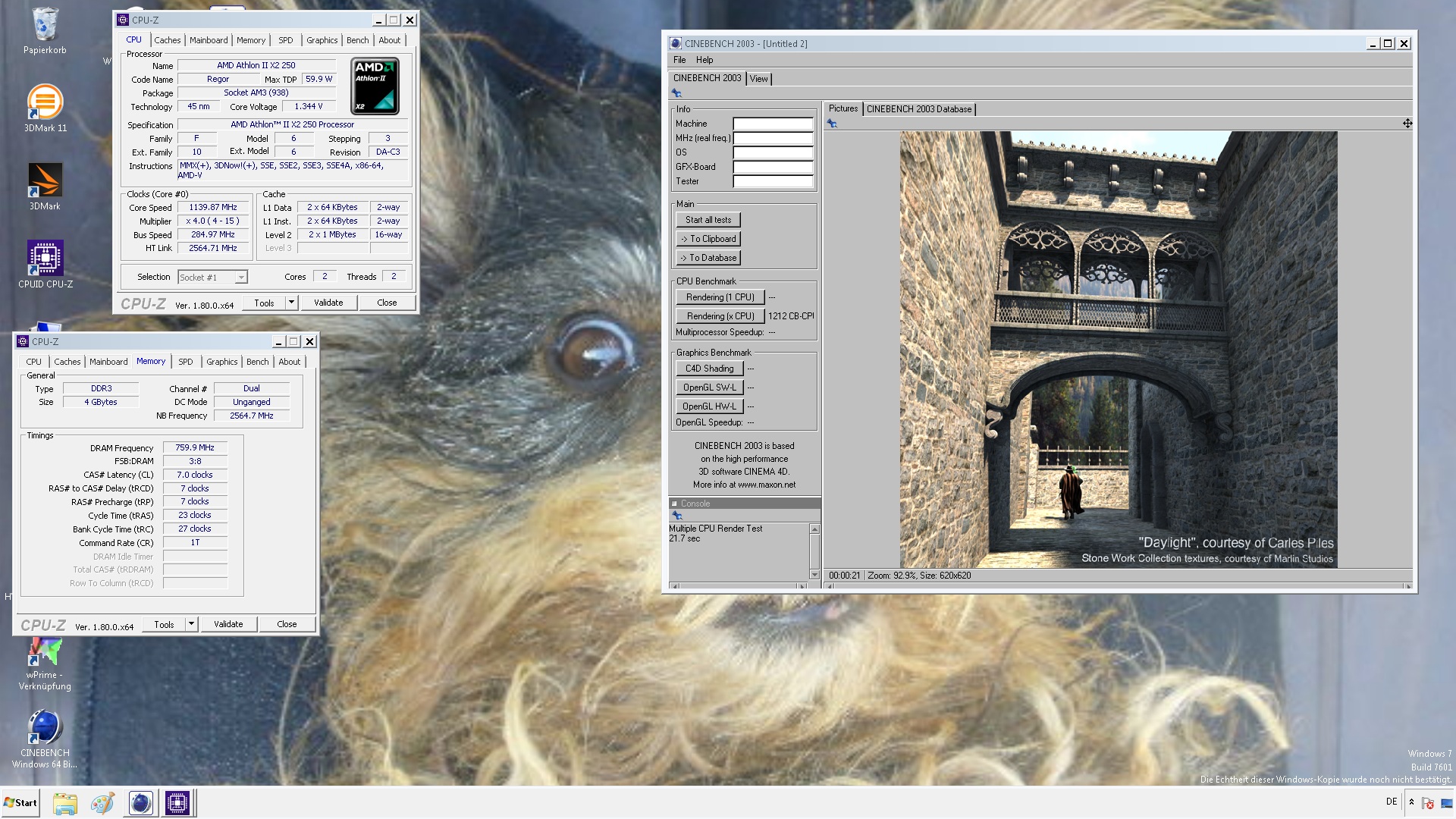The width and height of the screenshot is (1456, 819).
Task: Run Rendering (x CPU) benchmark
Action: pos(720,316)
